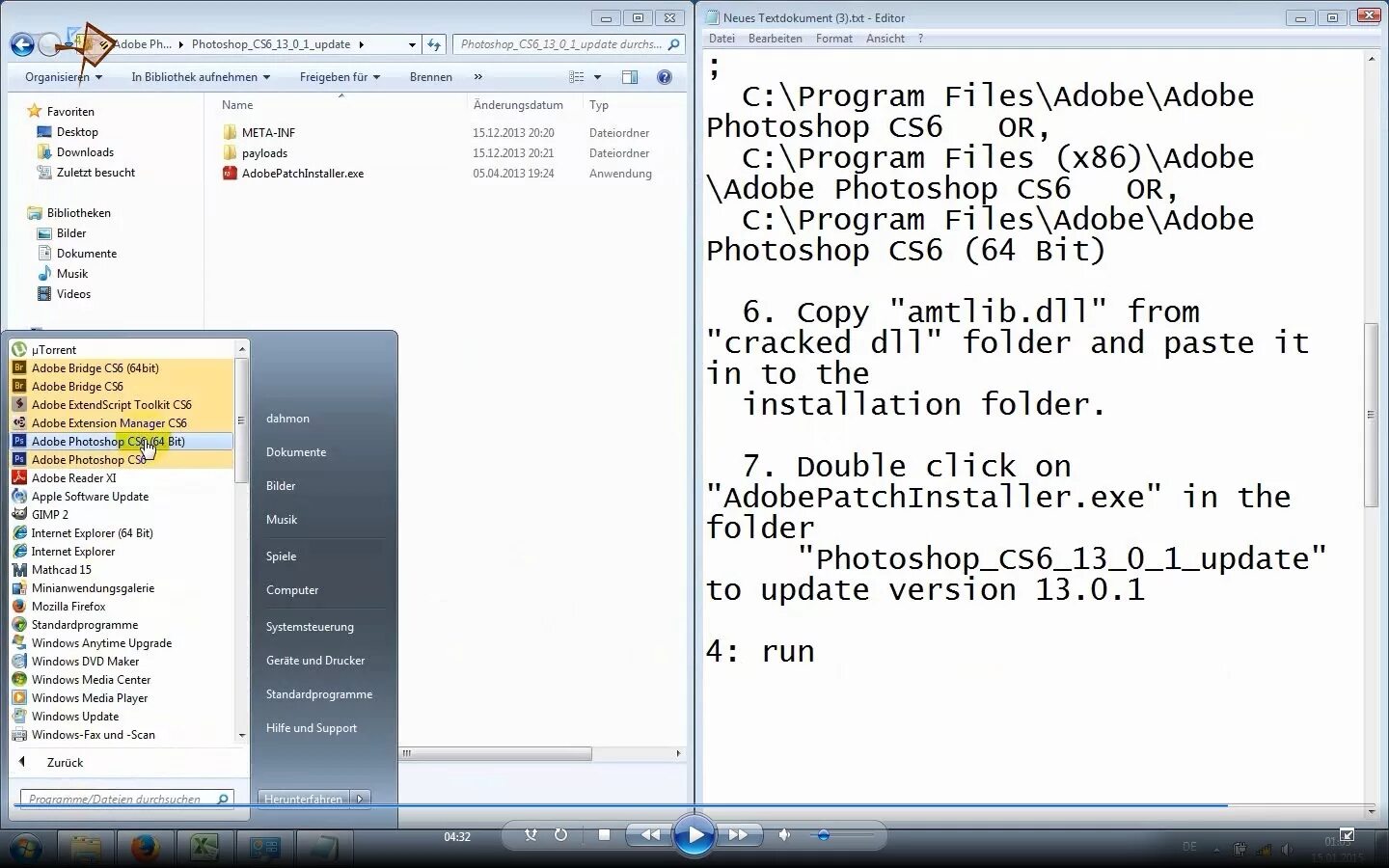The height and width of the screenshot is (868, 1389).
Task: Open Ansicht menu in Editor
Action: click(885, 39)
